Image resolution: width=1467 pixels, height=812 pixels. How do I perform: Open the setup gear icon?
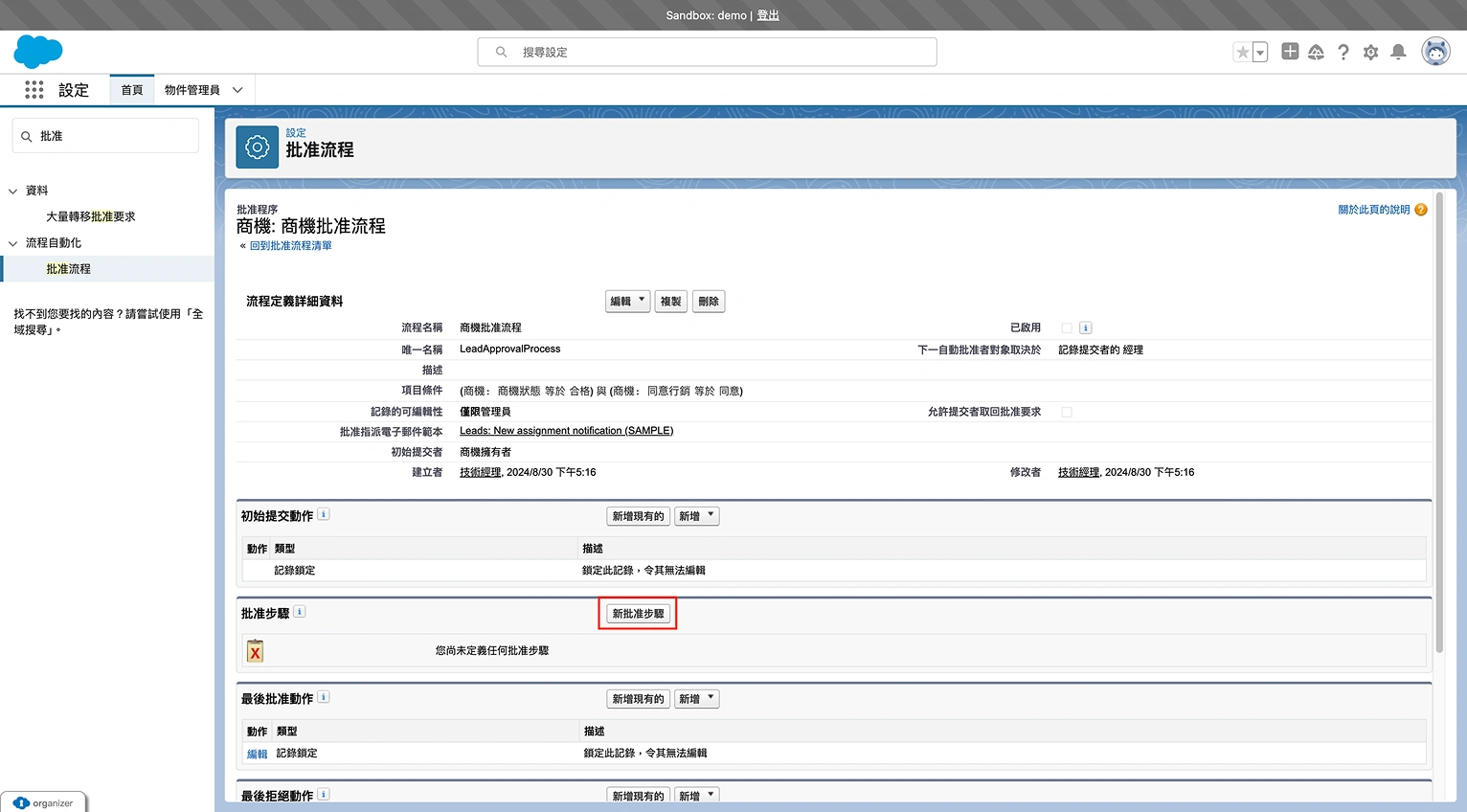tap(1370, 53)
